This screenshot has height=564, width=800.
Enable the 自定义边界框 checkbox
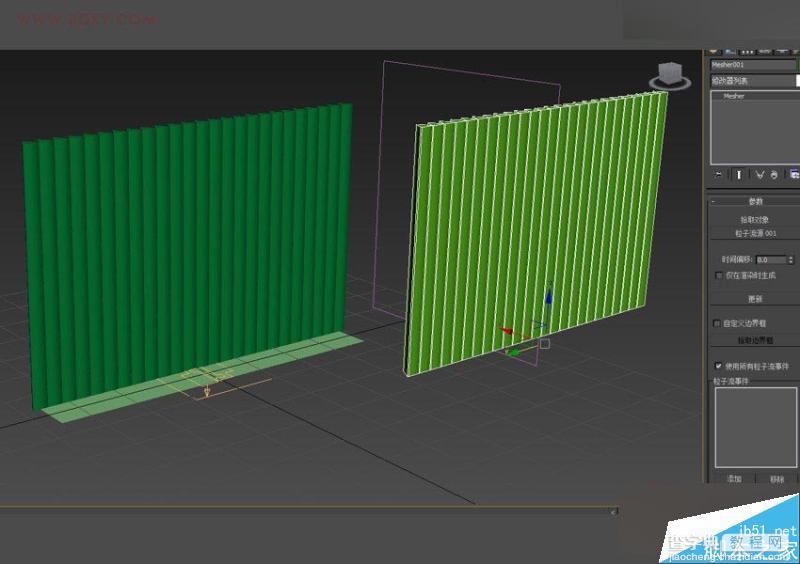717,324
